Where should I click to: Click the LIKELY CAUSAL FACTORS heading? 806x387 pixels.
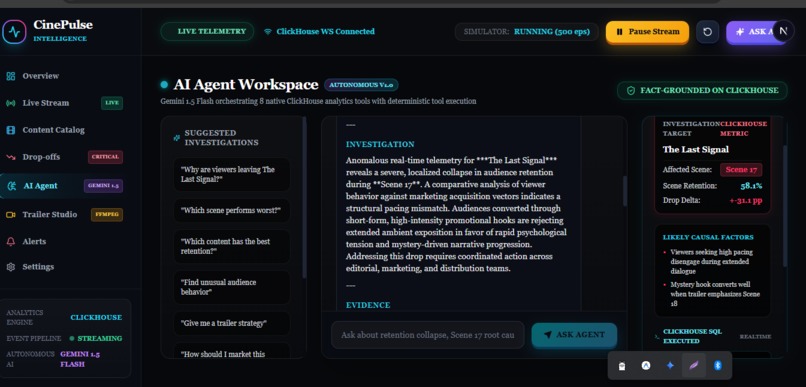[x=708, y=237]
